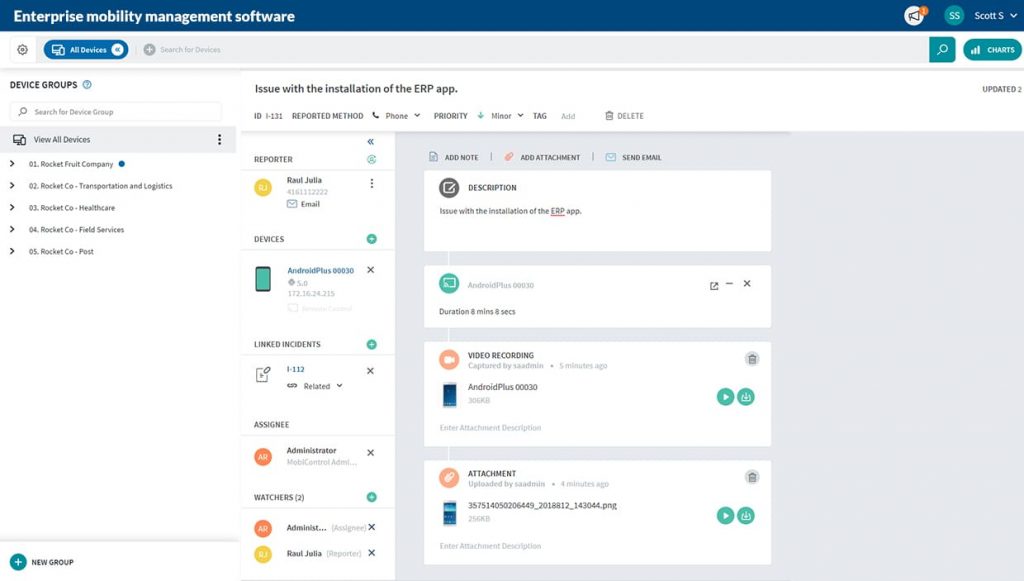
Task: Click the settings gear above Device Groups
Action: pyautogui.click(x=21, y=48)
